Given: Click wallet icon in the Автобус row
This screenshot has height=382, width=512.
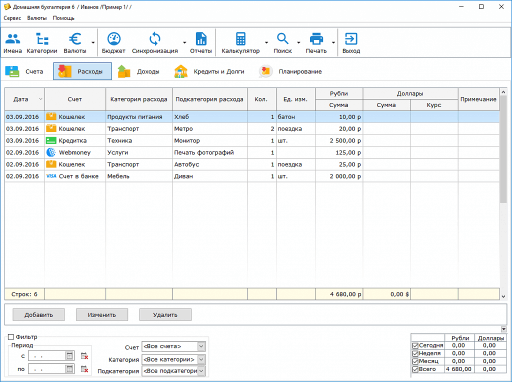Looking at the screenshot, I should 51,164.
